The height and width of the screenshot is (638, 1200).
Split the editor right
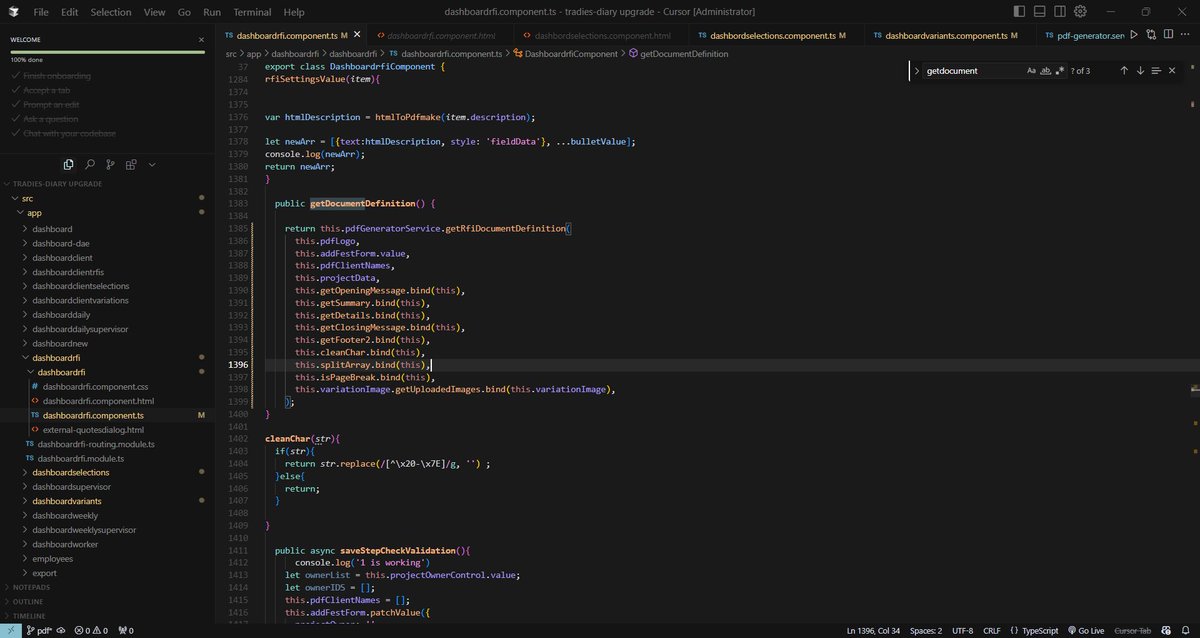1168,35
